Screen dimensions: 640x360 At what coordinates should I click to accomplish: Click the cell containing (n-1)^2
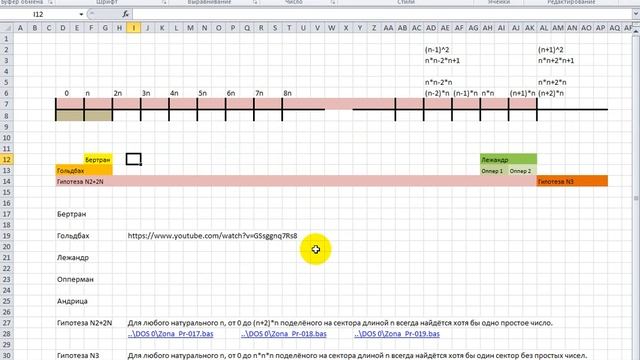[x=437, y=50]
